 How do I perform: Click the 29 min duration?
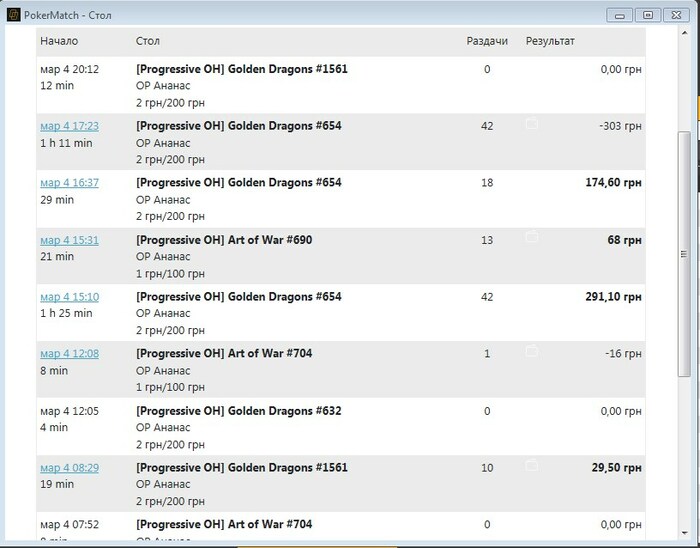pyautogui.click(x=57, y=200)
